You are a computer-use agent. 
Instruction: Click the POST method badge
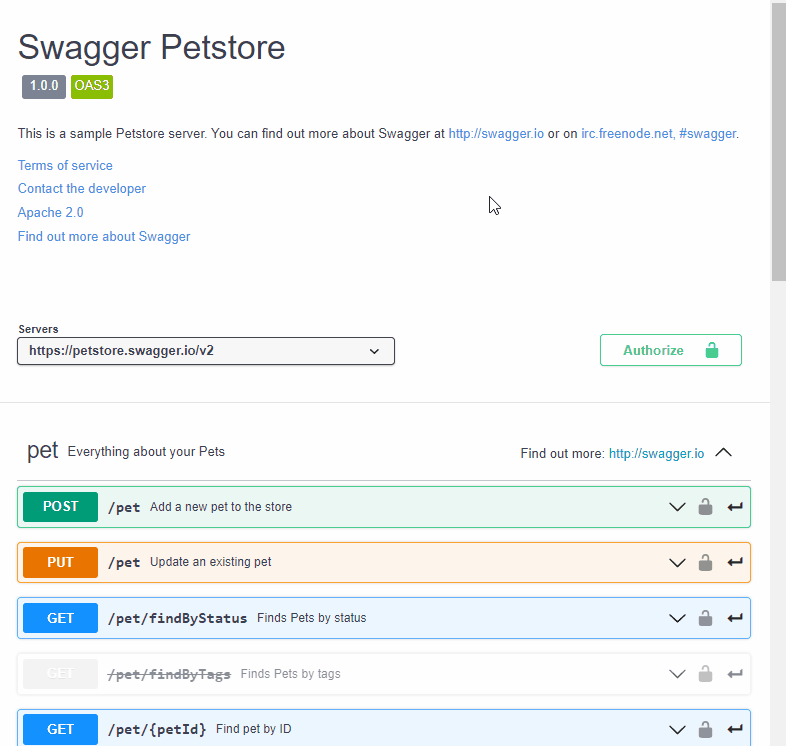click(60, 507)
